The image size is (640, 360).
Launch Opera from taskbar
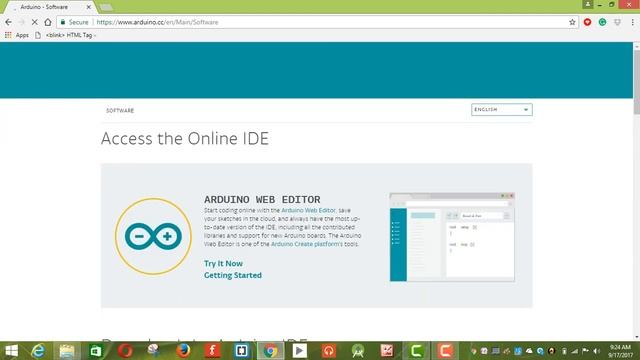pyautogui.click(x=125, y=351)
